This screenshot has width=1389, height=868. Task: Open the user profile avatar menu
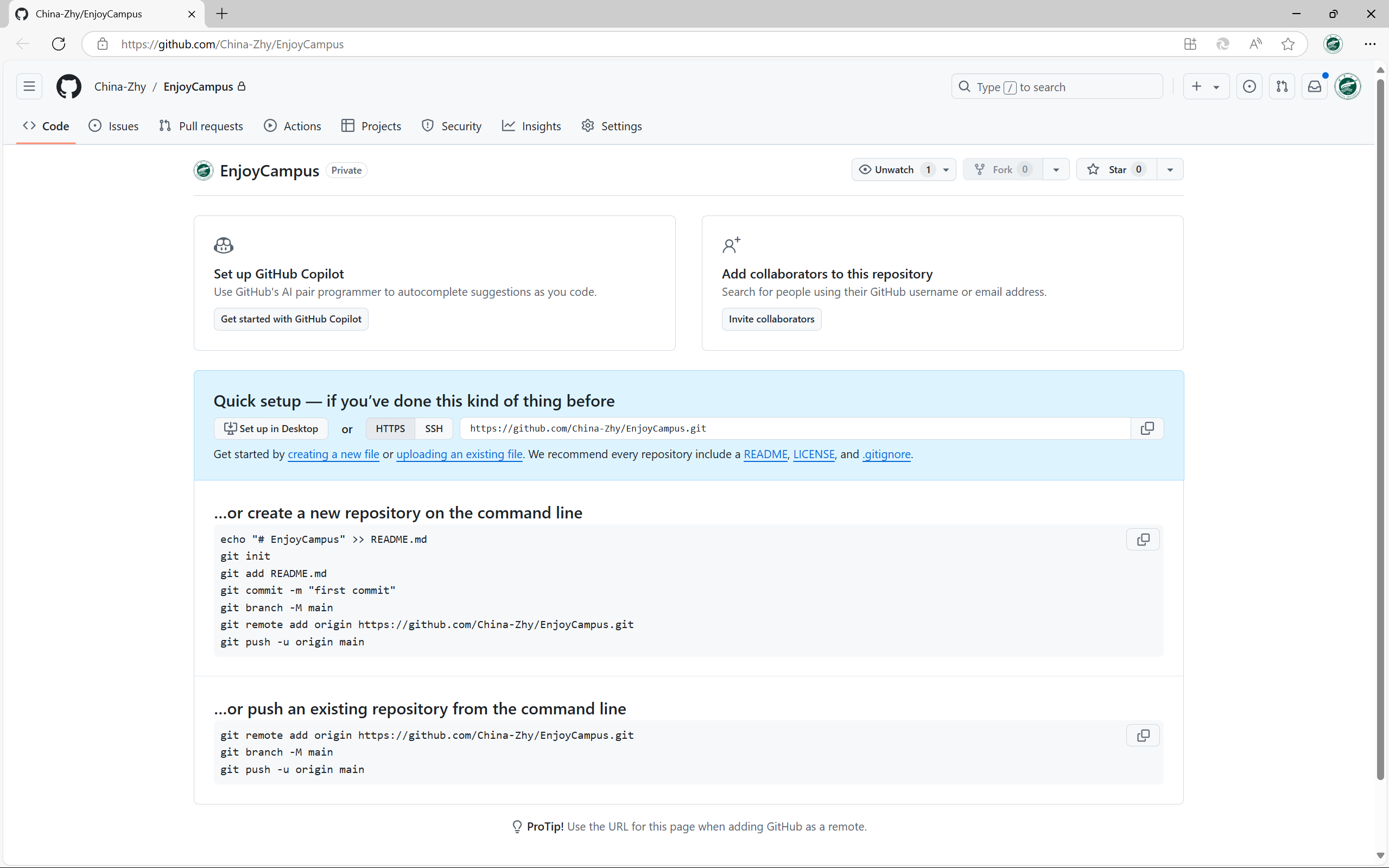point(1347,87)
